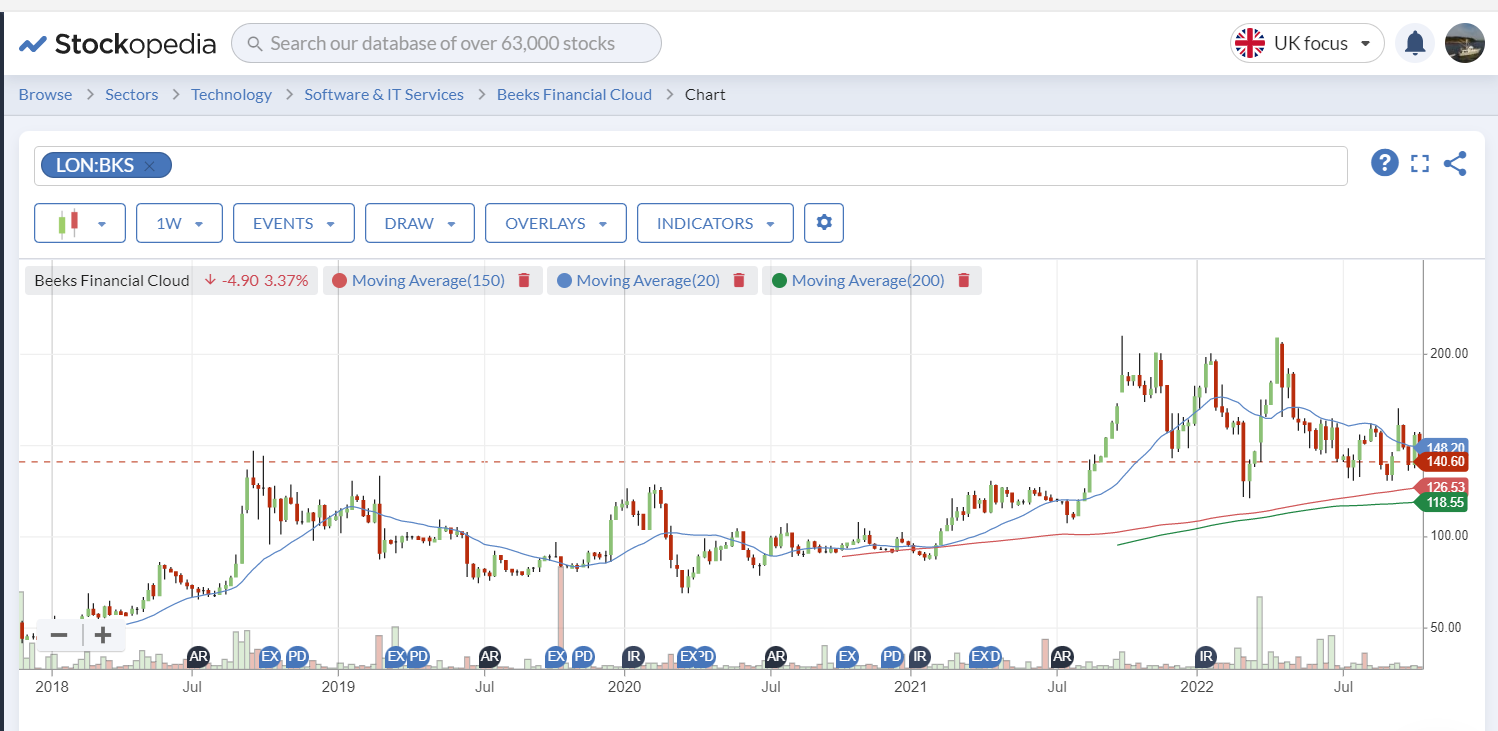Go to the Sectors breadcrumb
This screenshot has height=731, width=1498.
point(132,94)
